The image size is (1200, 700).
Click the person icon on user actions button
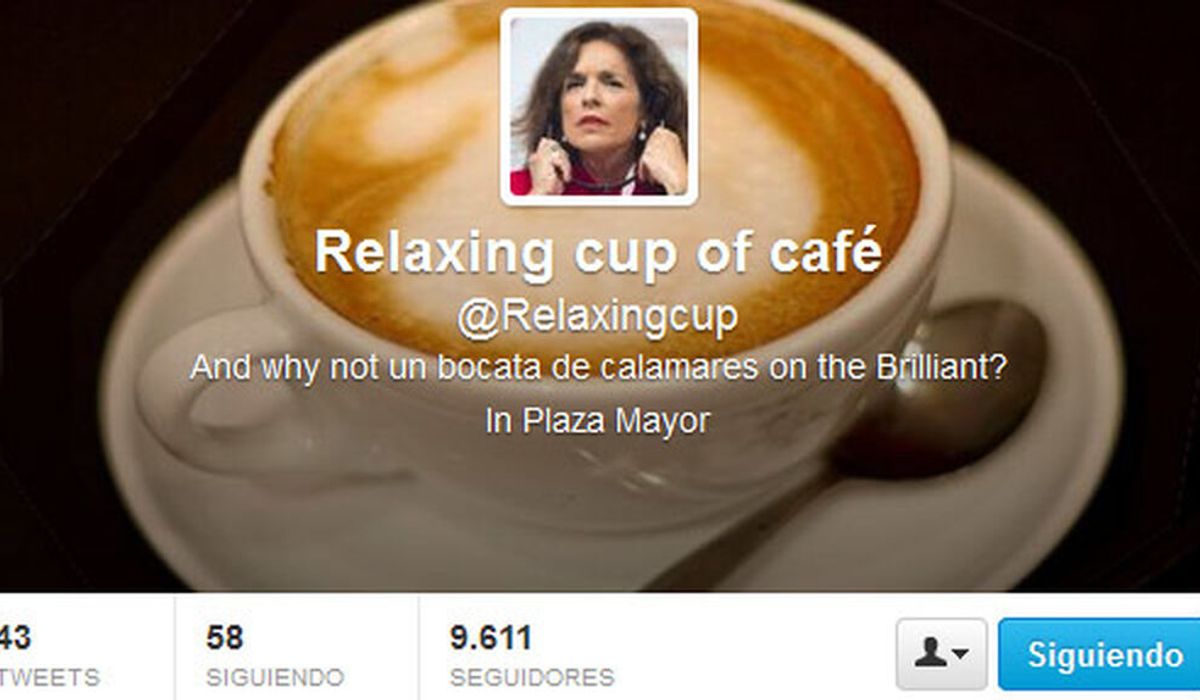point(930,654)
